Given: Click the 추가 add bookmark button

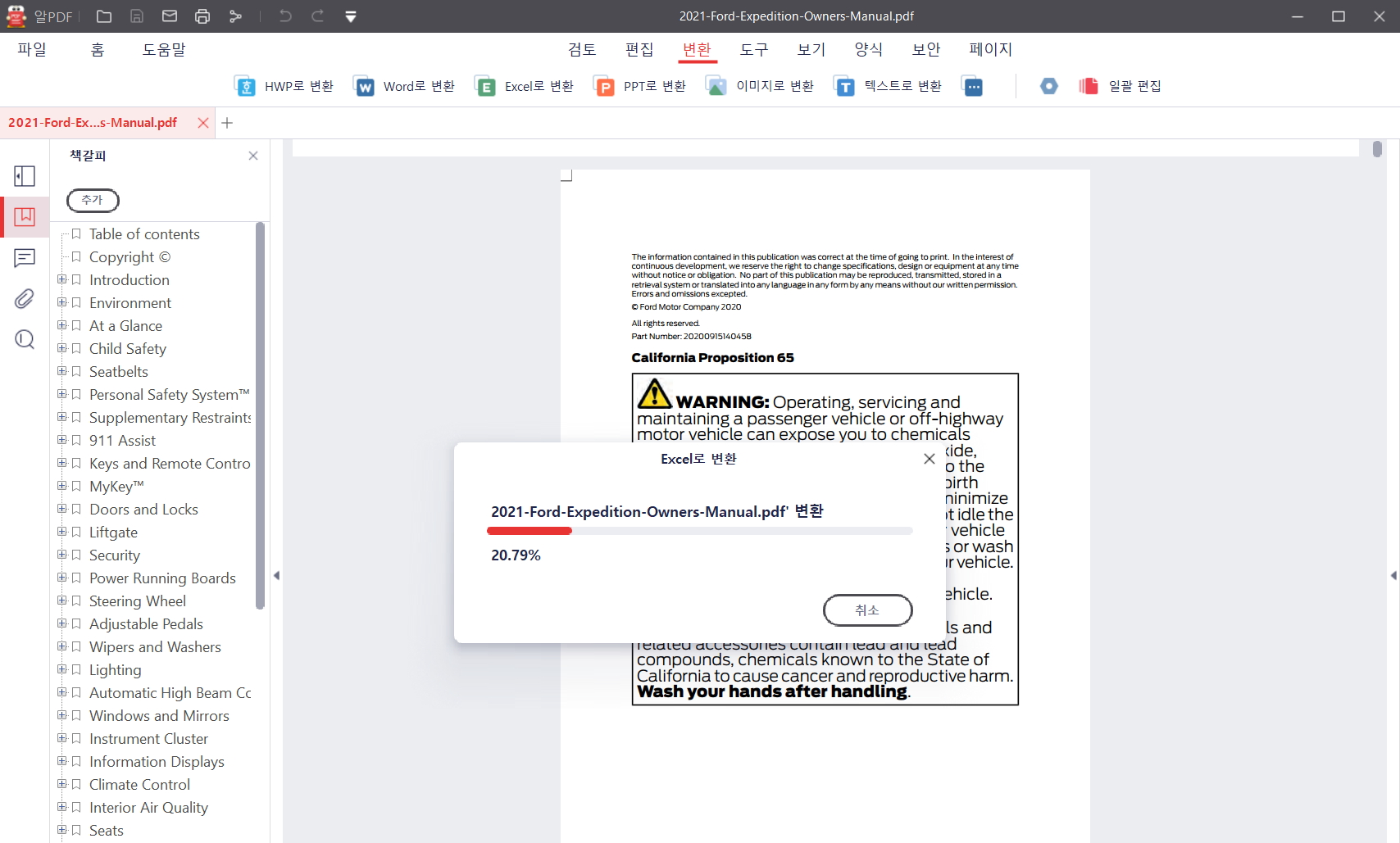Looking at the screenshot, I should tap(93, 200).
